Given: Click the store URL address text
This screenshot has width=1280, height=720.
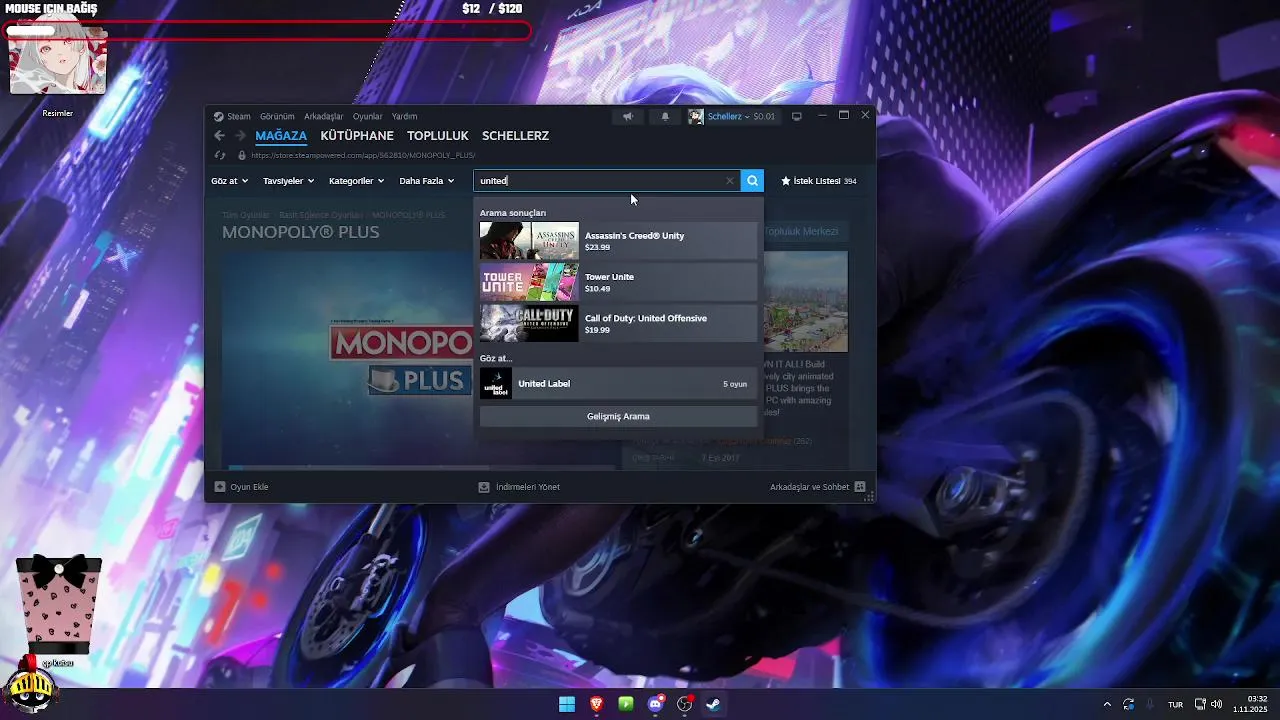Looking at the screenshot, I should 363,155.
